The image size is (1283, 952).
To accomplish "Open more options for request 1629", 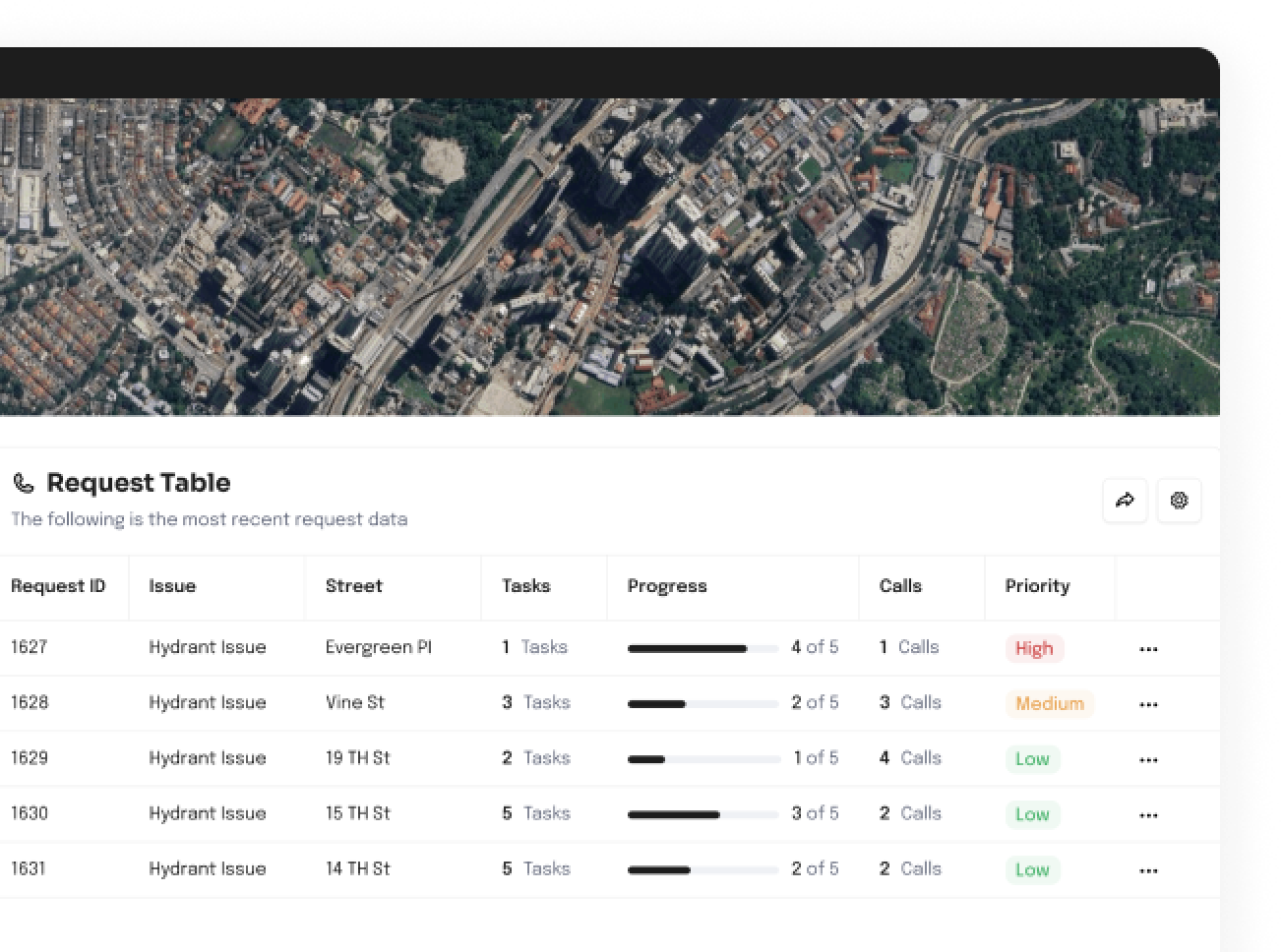I will tap(1148, 759).
